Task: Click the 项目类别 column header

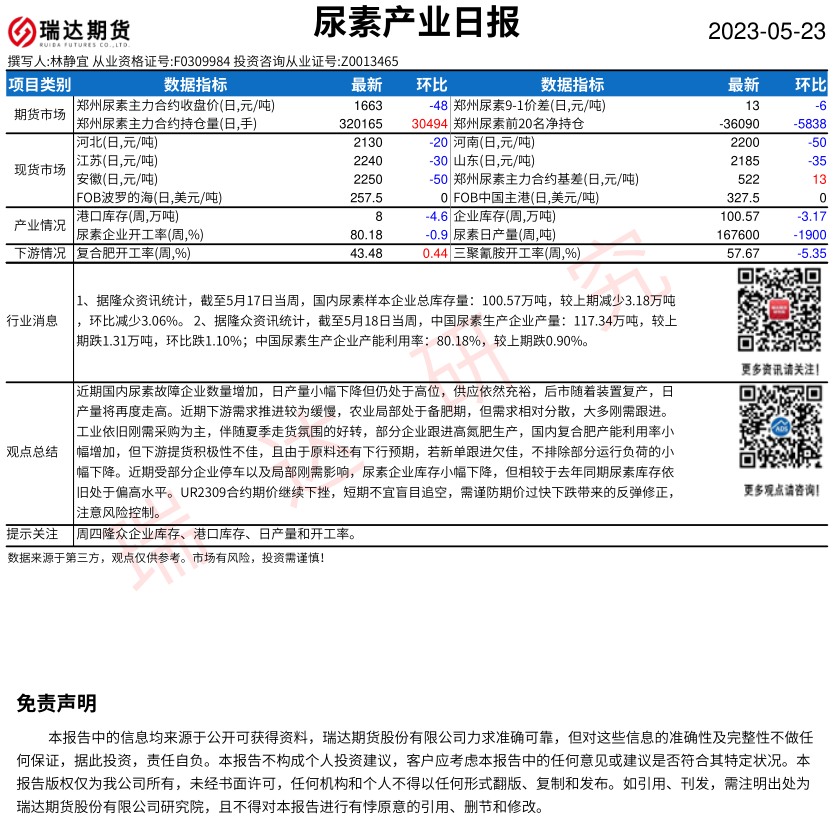Action: (39, 85)
